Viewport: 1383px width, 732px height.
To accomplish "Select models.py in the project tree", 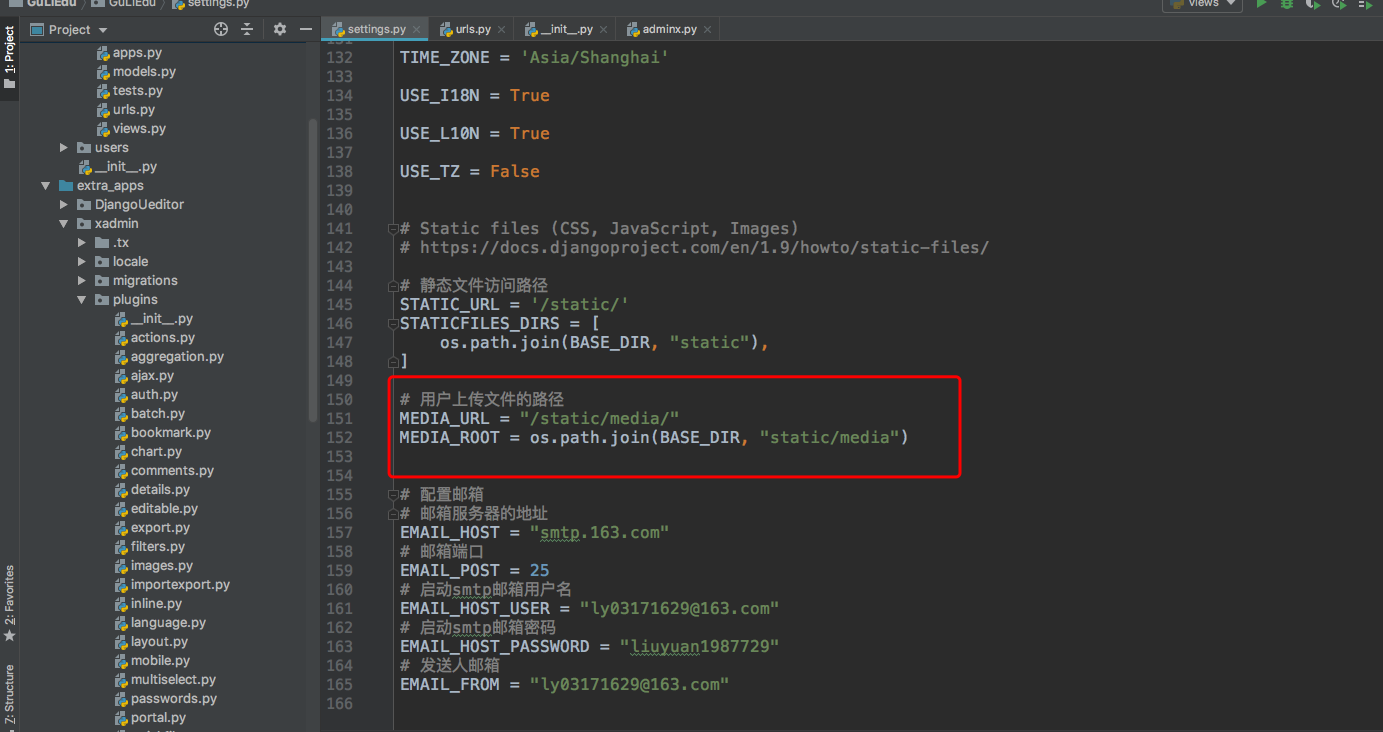I will (136, 72).
